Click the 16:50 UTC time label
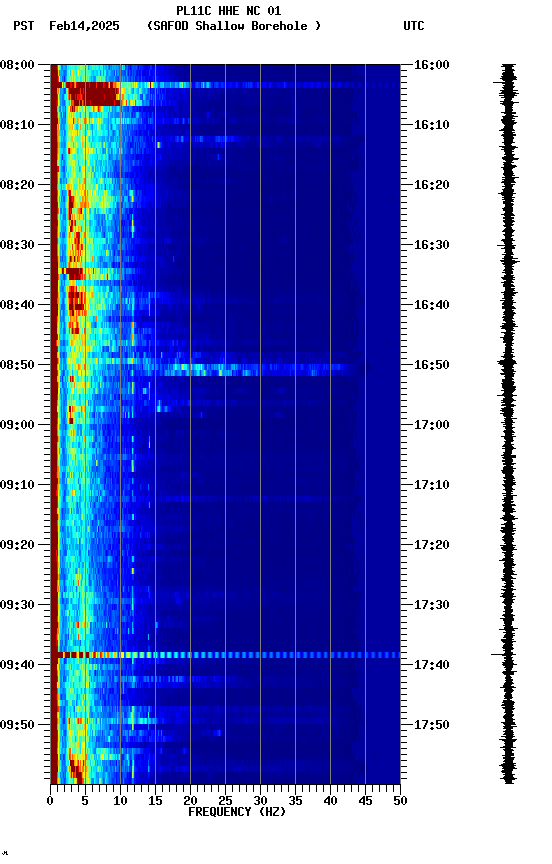The width and height of the screenshot is (552, 864). [x=432, y=365]
